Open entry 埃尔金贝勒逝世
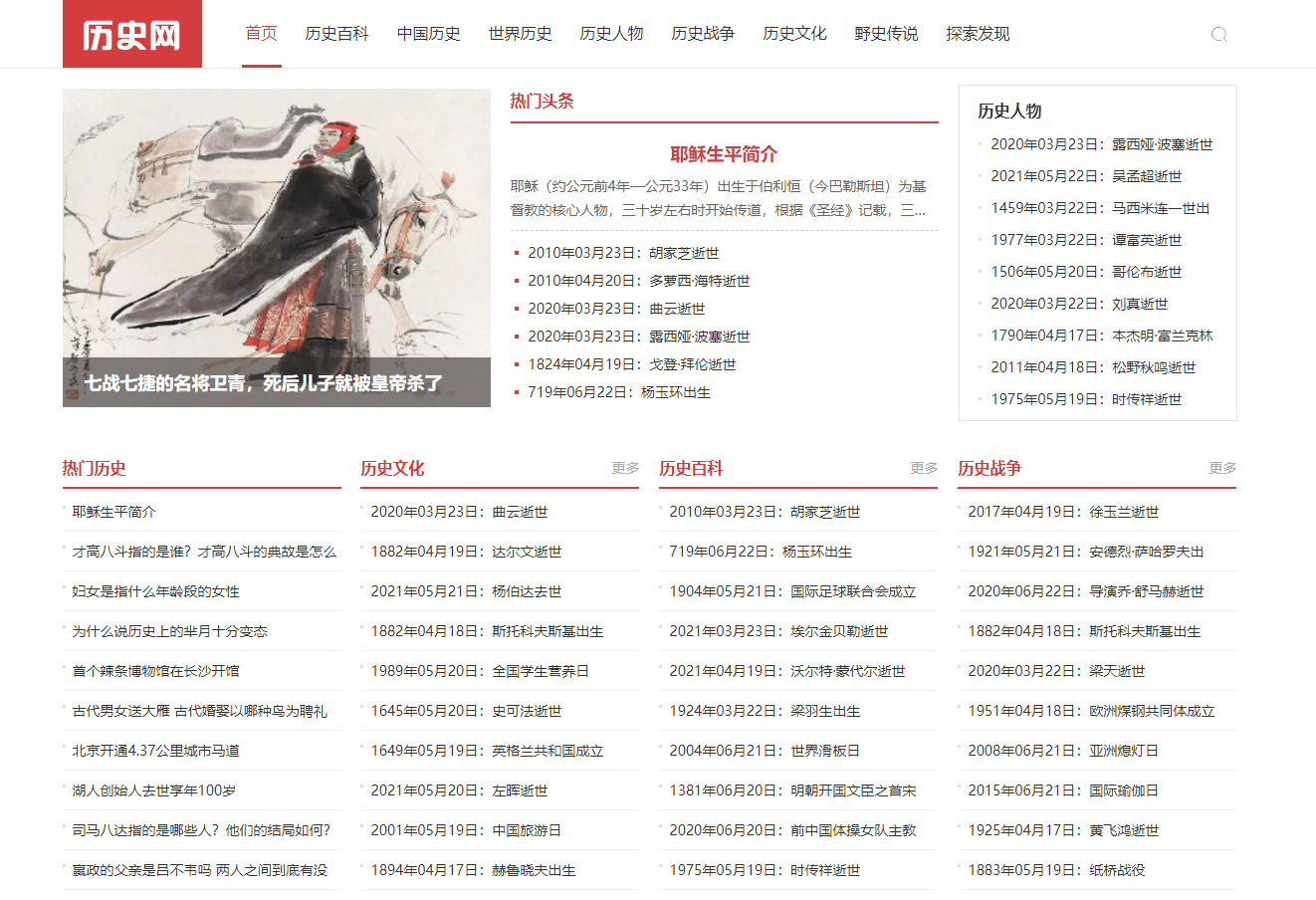Viewport: 1316px width, 900px height. [x=778, y=631]
